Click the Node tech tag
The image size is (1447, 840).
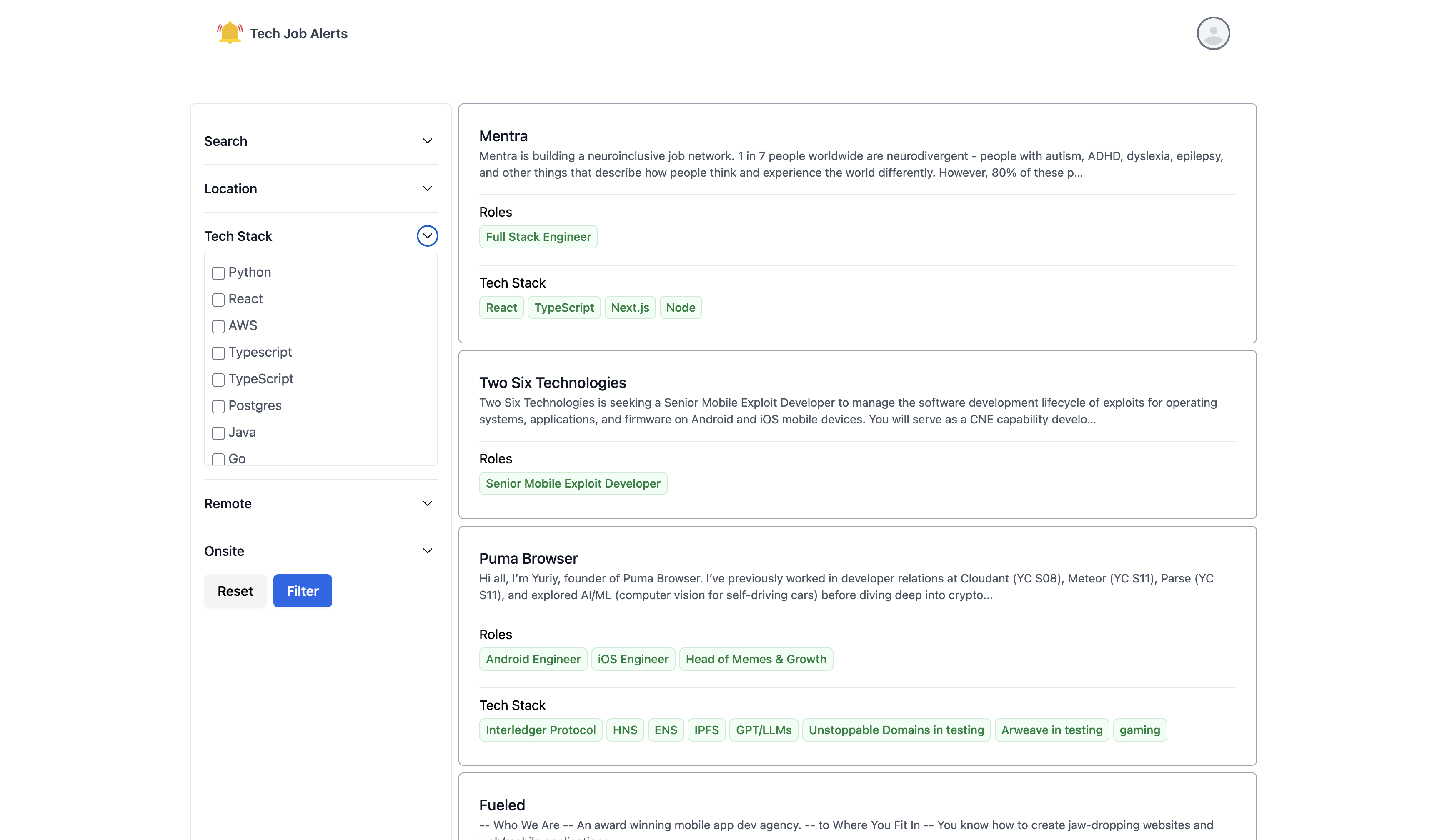click(x=681, y=308)
